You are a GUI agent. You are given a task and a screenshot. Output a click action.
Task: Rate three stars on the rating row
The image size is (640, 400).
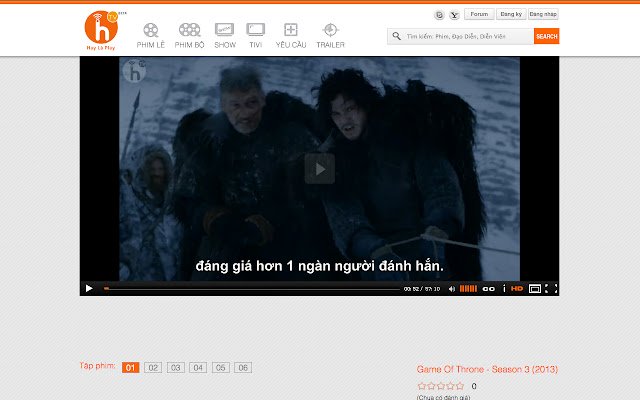point(441,386)
